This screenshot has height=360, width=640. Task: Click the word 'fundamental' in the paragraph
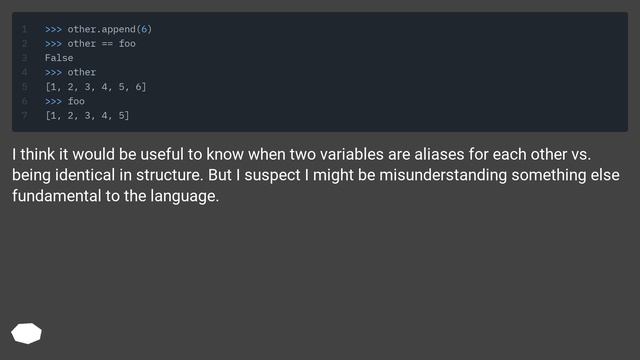click(x=56, y=196)
